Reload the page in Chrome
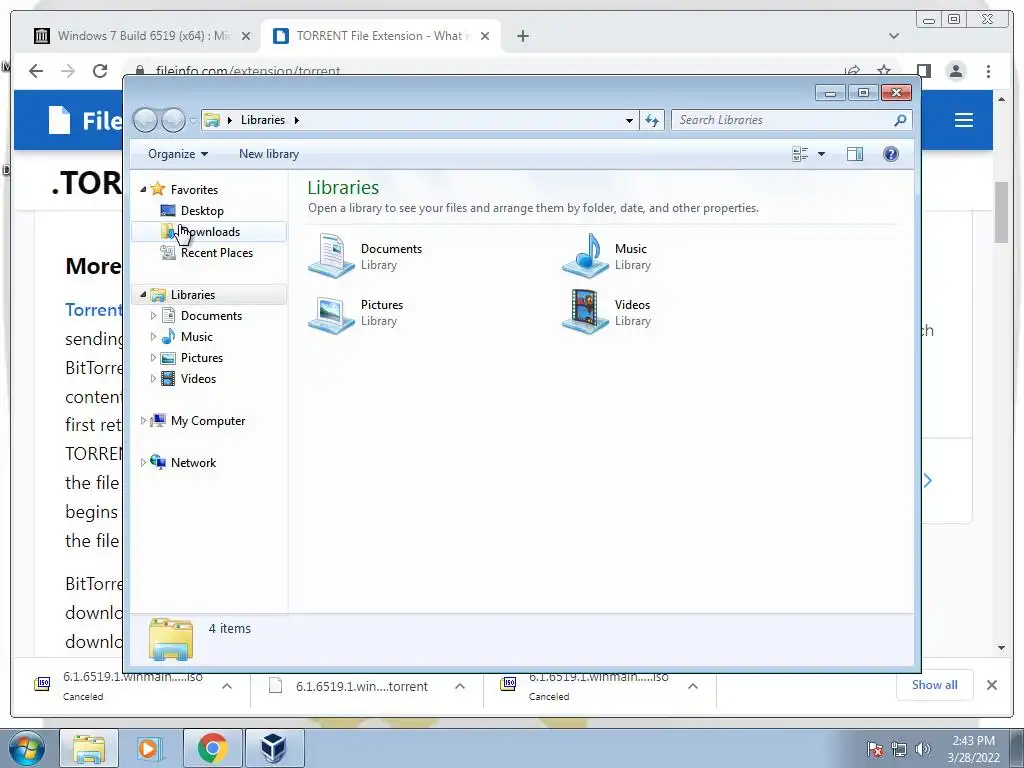This screenshot has width=1024, height=768. (100, 71)
